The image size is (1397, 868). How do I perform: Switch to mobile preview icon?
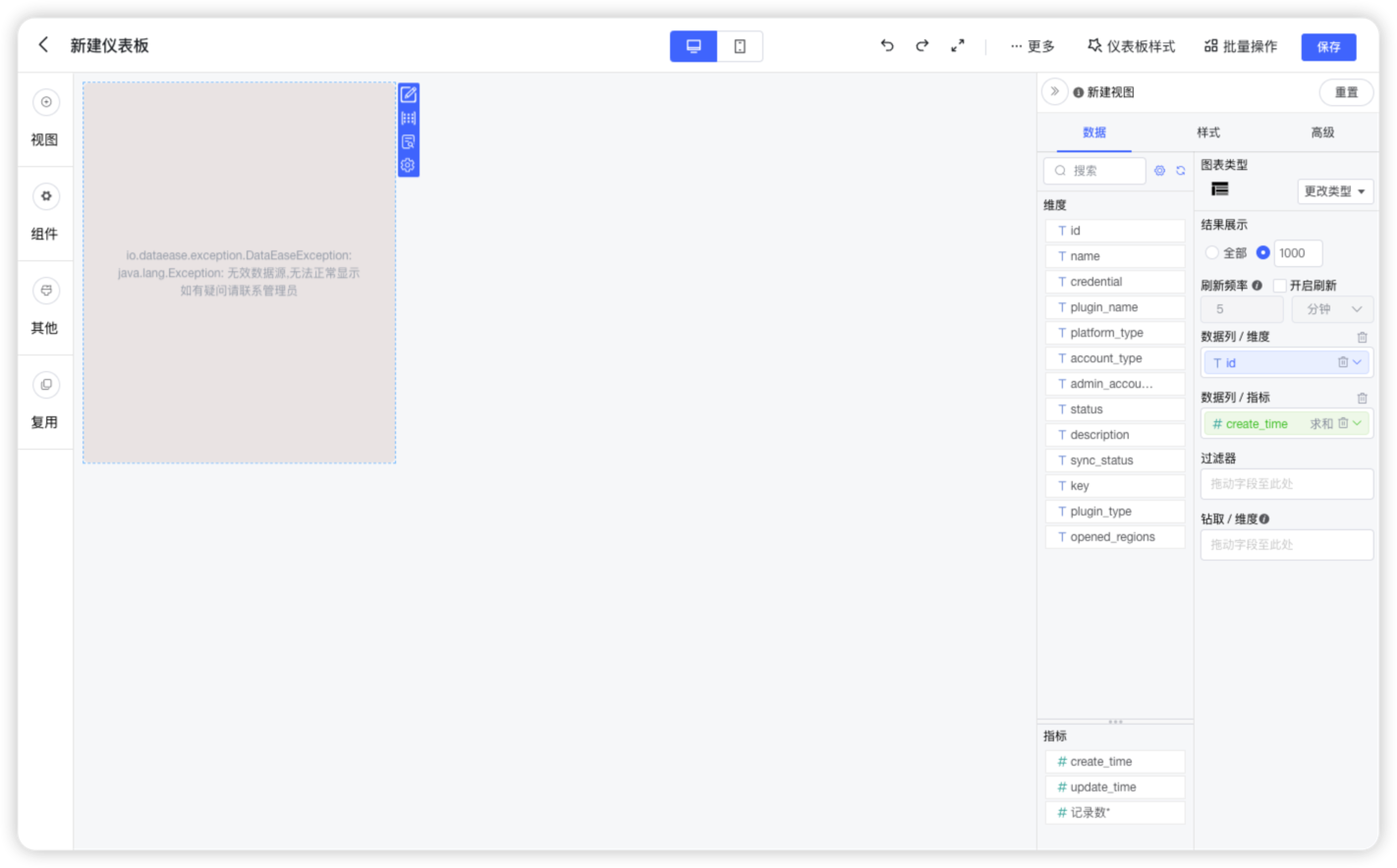click(x=740, y=46)
